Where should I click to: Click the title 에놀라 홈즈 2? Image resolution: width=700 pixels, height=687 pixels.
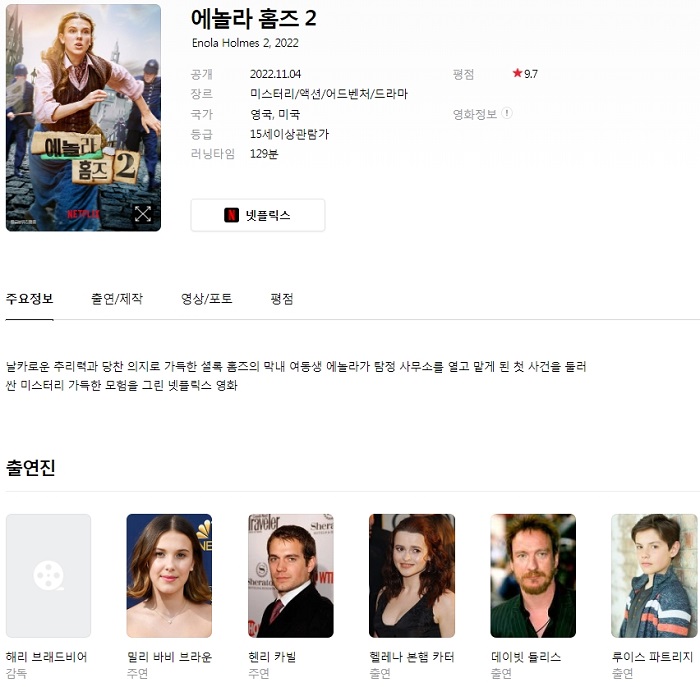tap(254, 19)
